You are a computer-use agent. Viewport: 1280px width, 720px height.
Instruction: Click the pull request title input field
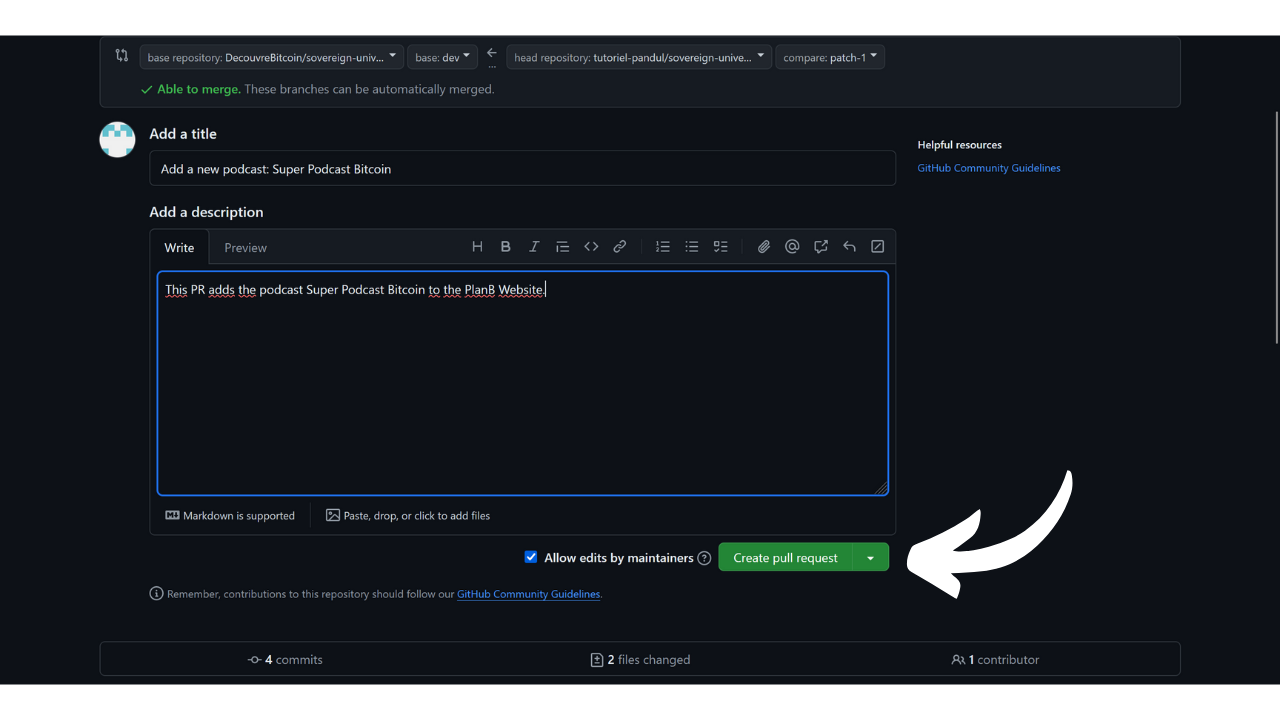[x=522, y=169]
